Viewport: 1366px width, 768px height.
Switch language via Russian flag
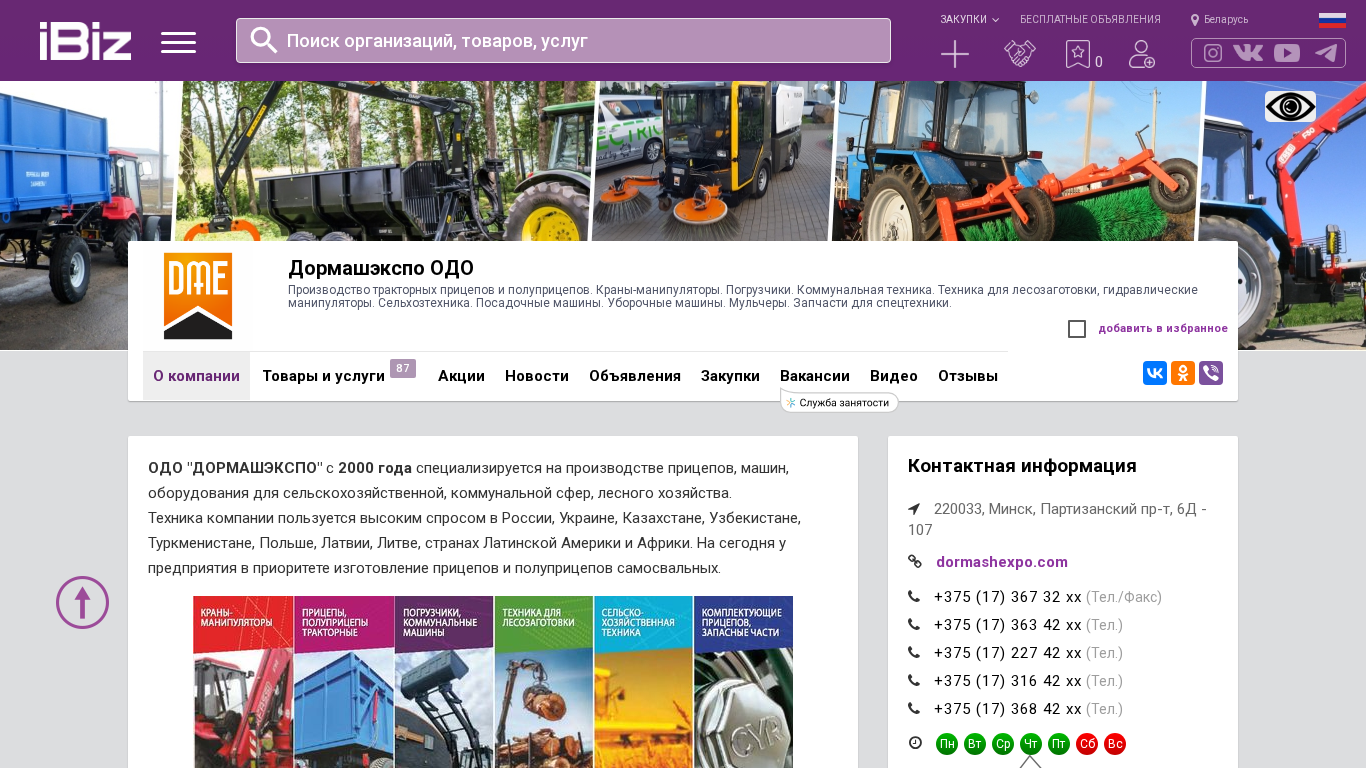[x=1332, y=20]
